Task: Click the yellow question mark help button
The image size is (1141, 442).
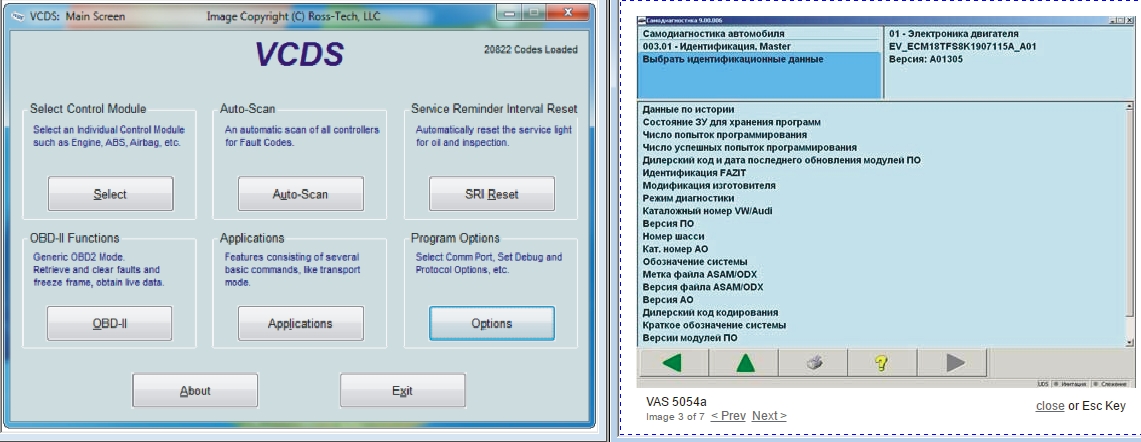Action: [x=883, y=363]
